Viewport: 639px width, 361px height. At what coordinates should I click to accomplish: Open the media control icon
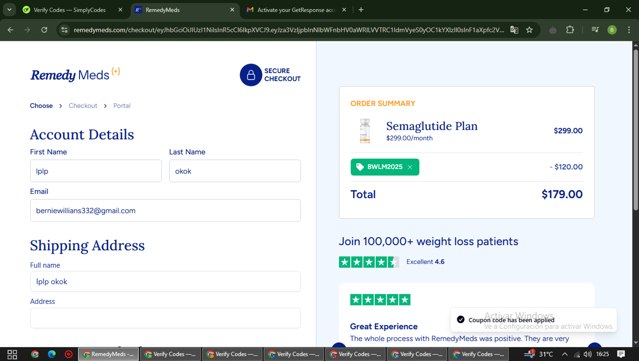coord(595,30)
